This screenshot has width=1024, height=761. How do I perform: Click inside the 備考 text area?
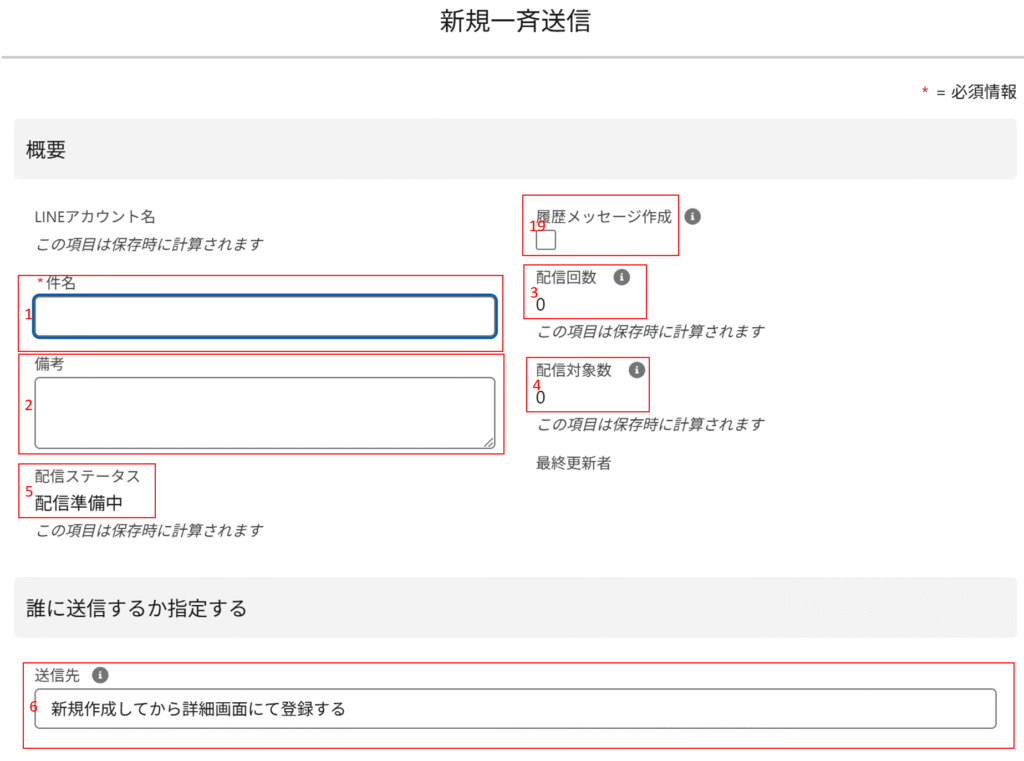(265, 412)
